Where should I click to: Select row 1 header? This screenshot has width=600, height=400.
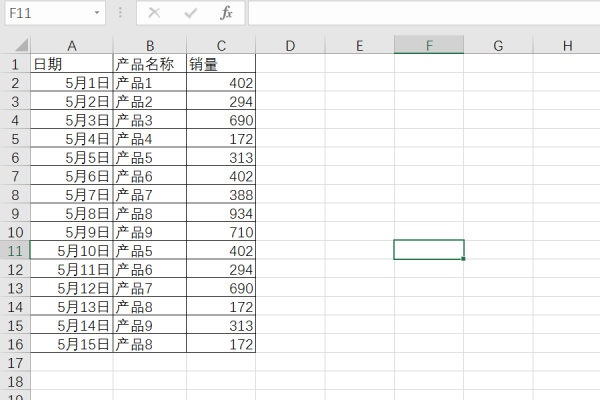(x=15, y=64)
